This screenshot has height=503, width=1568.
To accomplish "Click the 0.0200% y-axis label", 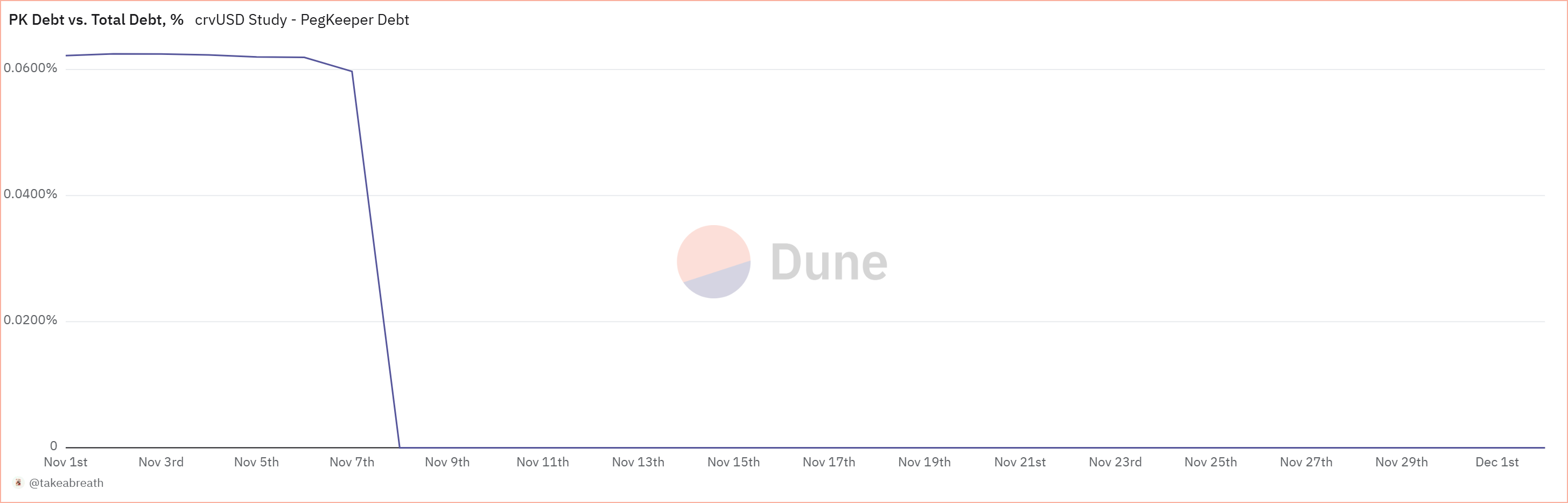I will (31, 320).
